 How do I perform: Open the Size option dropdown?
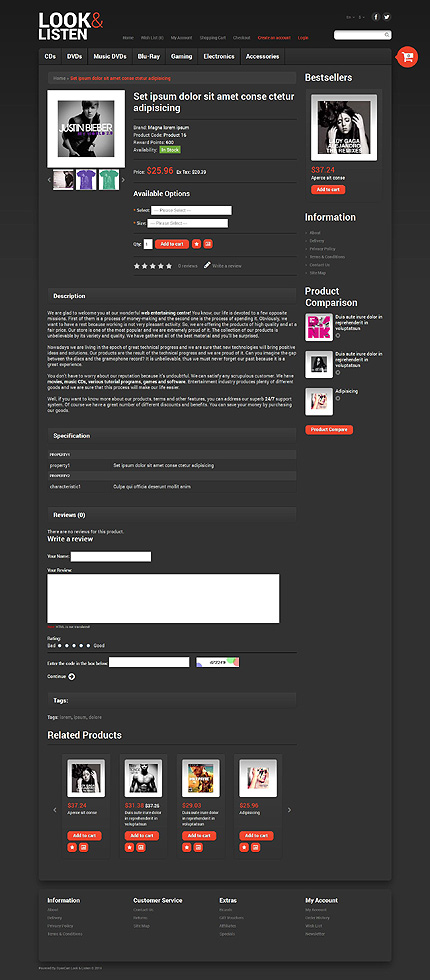tap(188, 223)
